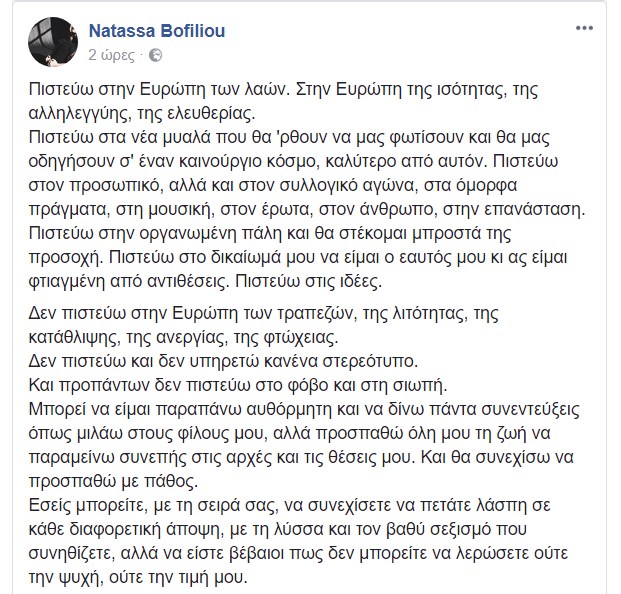Viewport: 621px width, 594px height.
Task: Open Natassa Bofiliou's profile picture
Action: point(48,39)
